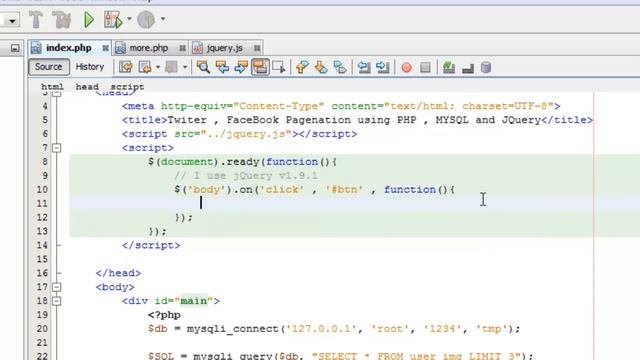This screenshot has width=640, height=360.
Task: Click line number 20 in the gutter
Action: pos(42,329)
